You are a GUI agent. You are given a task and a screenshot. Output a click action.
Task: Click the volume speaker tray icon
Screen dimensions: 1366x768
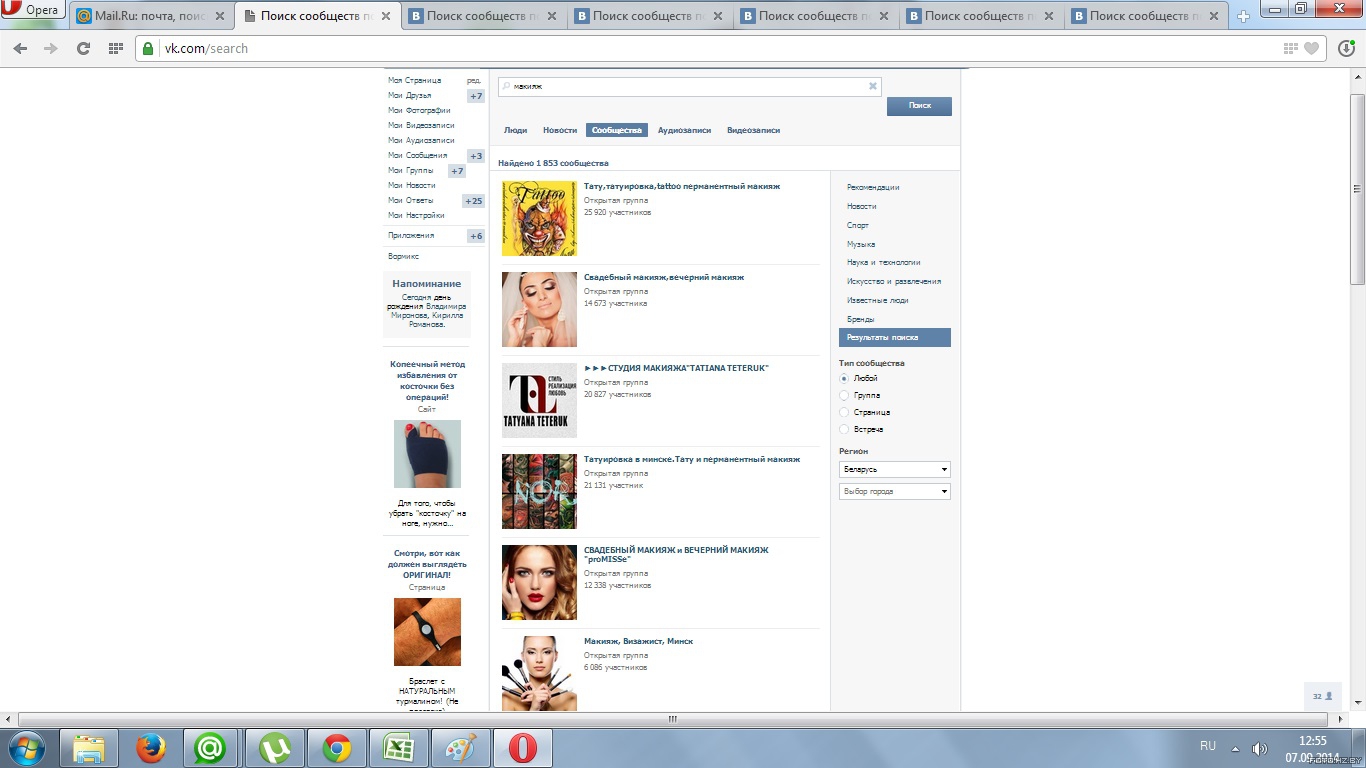(1260, 748)
